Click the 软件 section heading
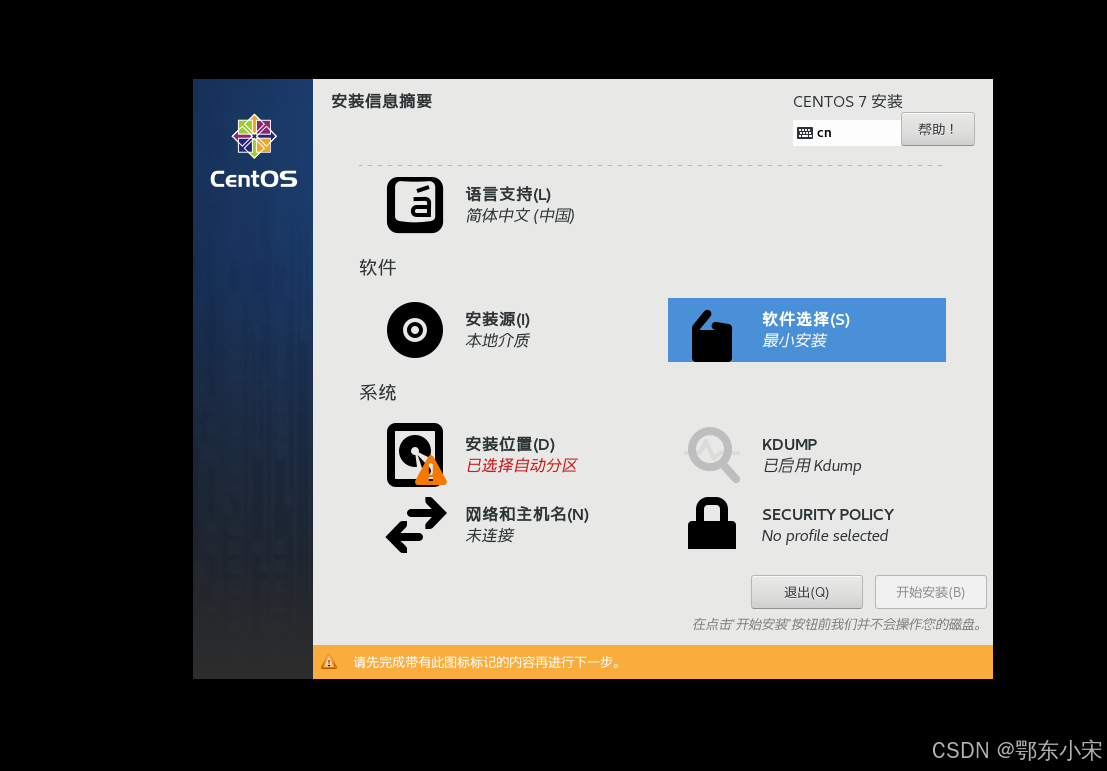The height and width of the screenshot is (771, 1107). coord(378,267)
